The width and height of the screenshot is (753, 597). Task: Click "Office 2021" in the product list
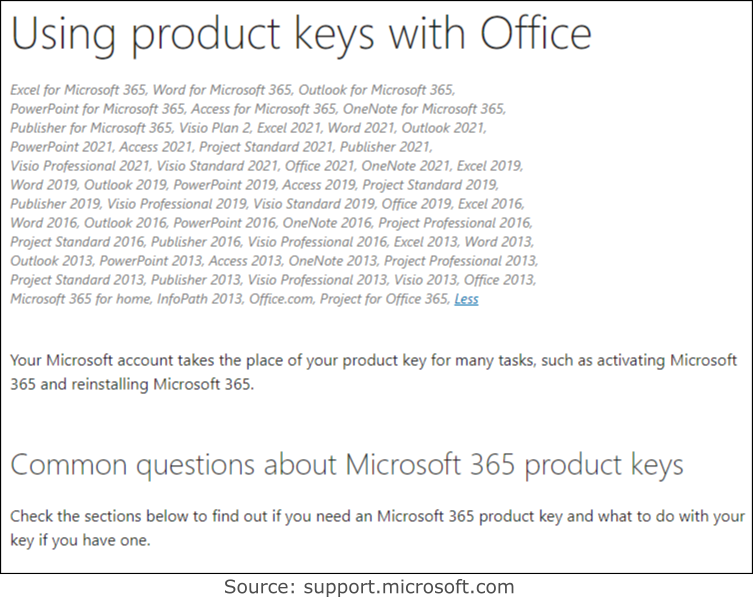point(320,166)
